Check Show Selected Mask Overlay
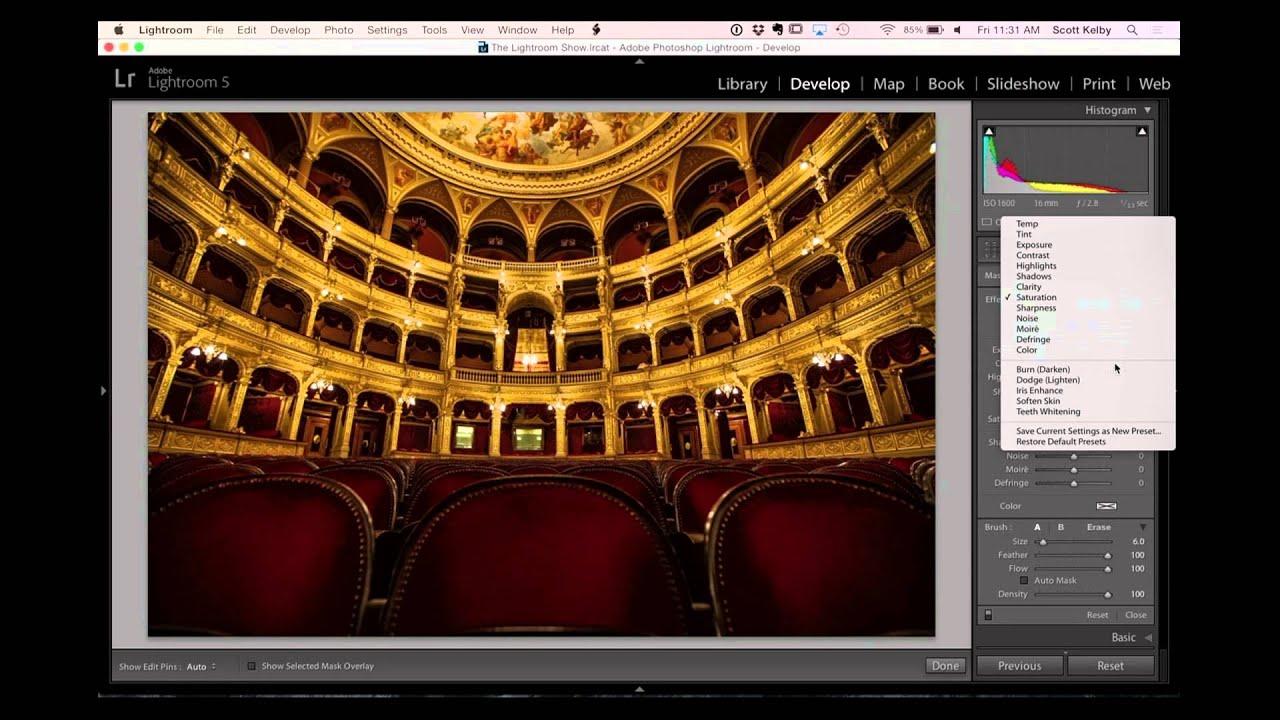The height and width of the screenshot is (720, 1280). (252, 666)
